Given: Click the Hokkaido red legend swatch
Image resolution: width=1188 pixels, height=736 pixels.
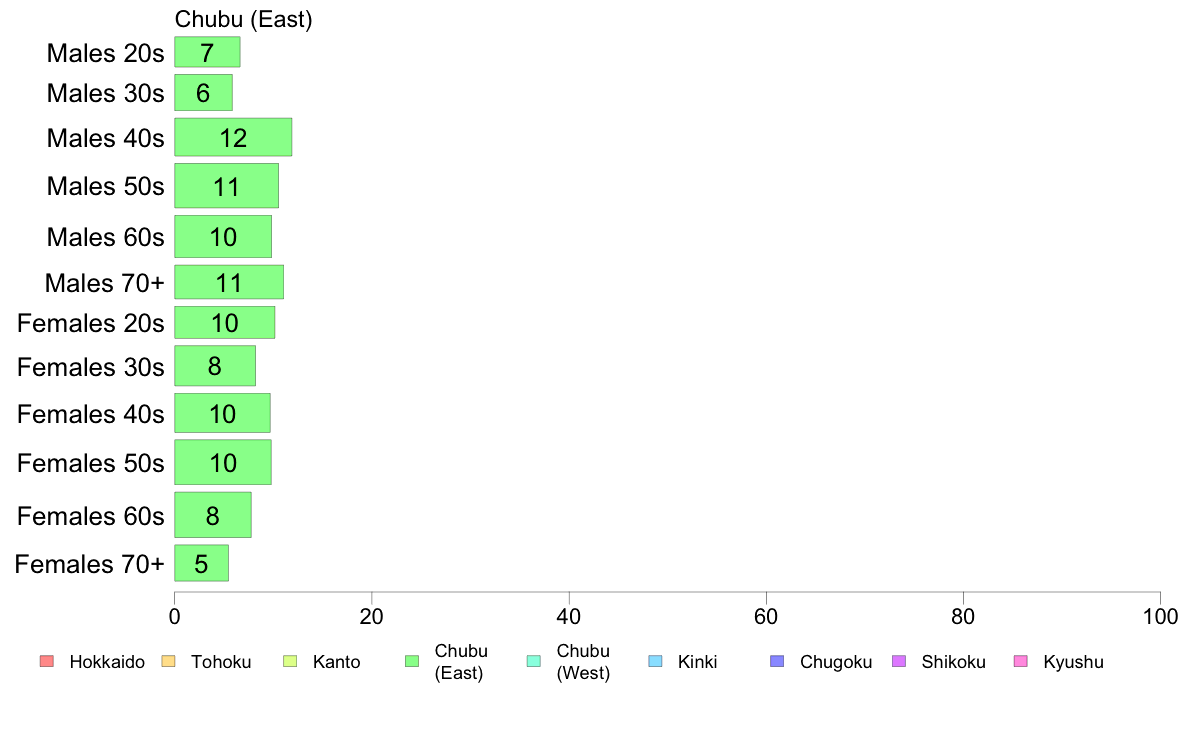Looking at the screenshot, I should (x=47, y=661).
